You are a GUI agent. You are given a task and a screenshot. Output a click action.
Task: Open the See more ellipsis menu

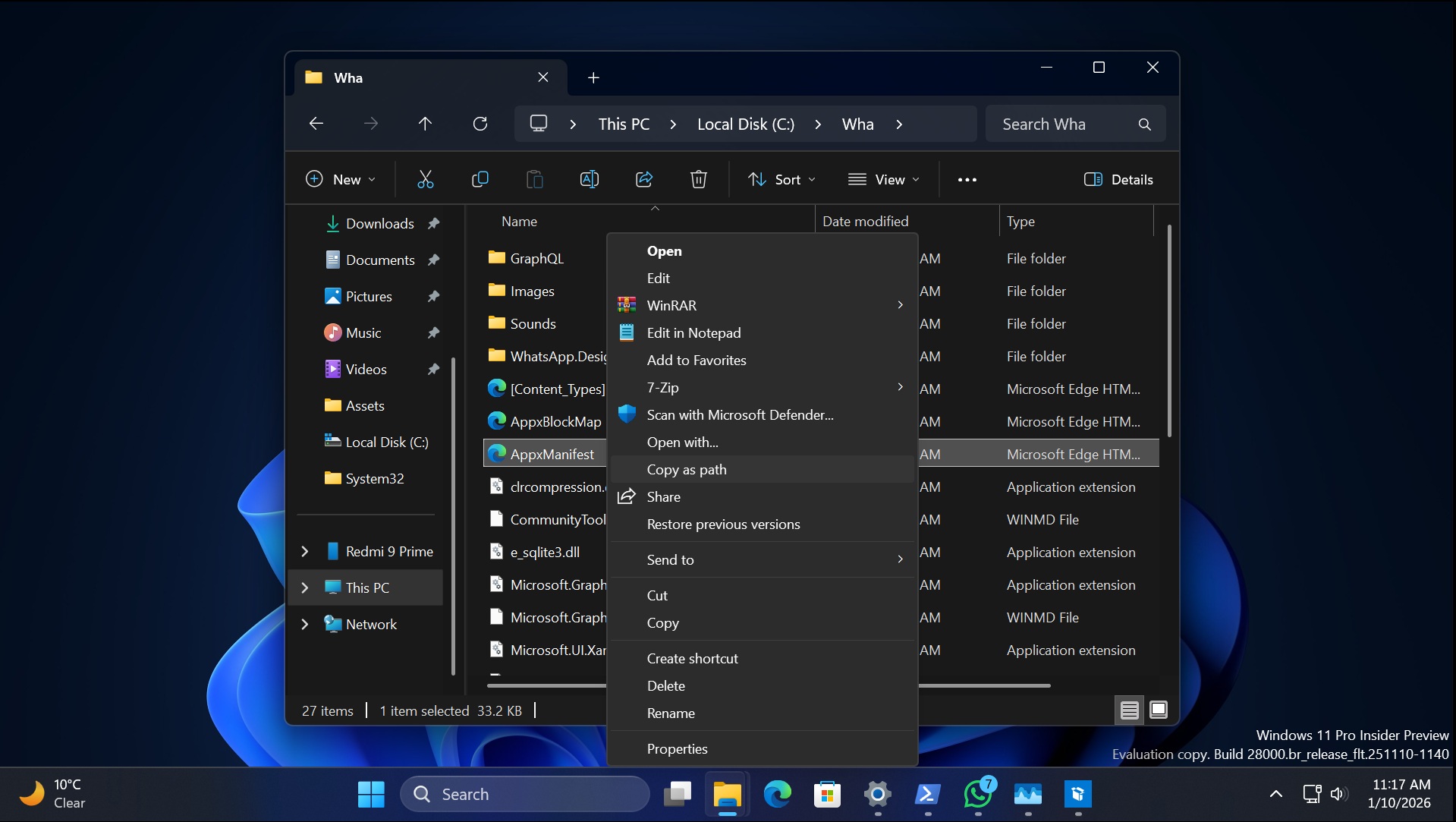point(967,180)
